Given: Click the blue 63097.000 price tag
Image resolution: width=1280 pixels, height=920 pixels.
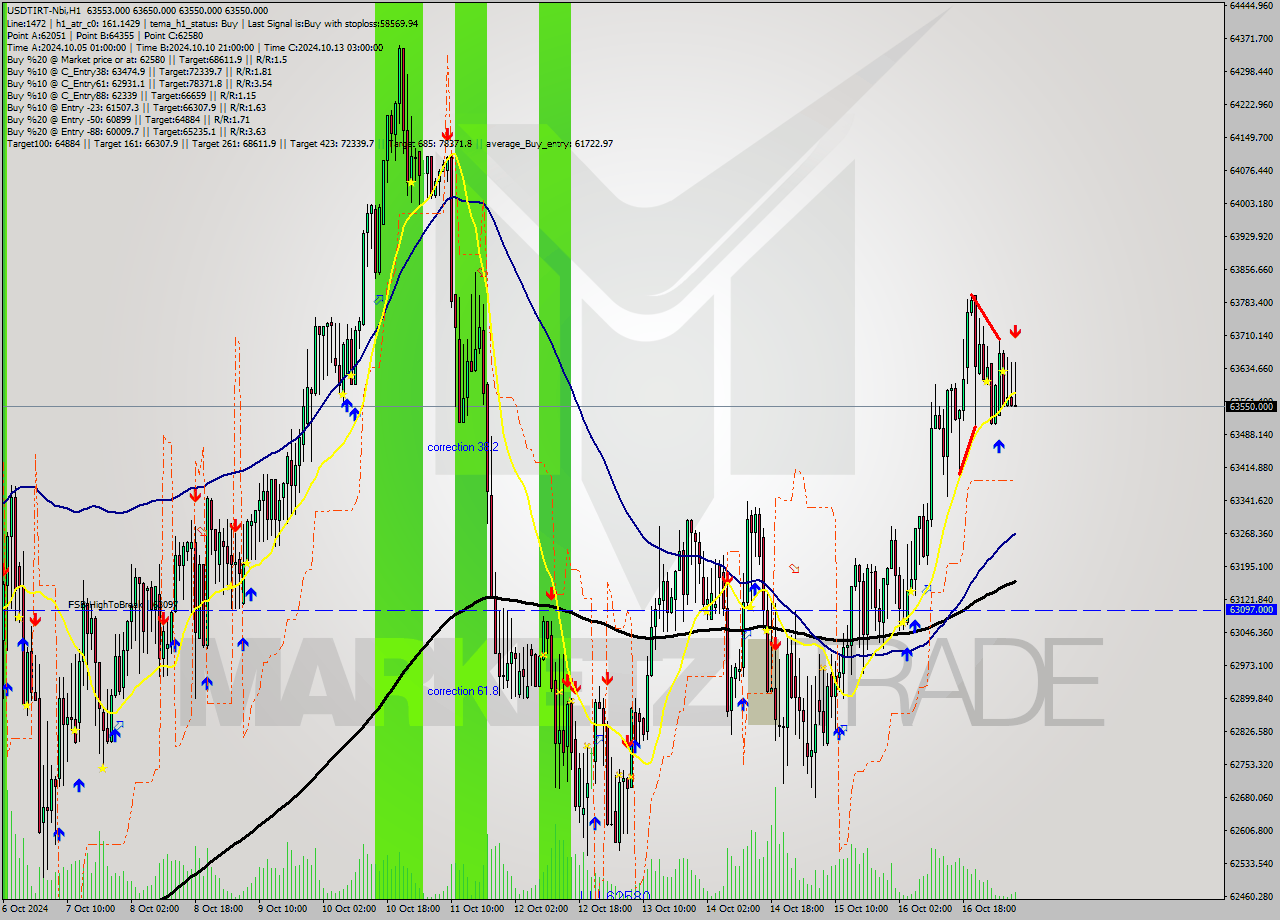Looking at the screenshot, I should [x=1251, y=609].
